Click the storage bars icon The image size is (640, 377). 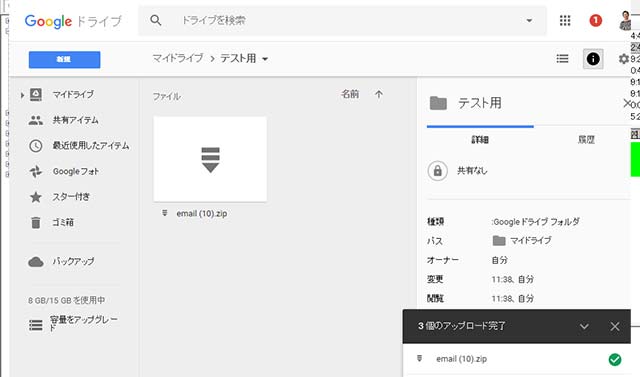coord(36,325)
